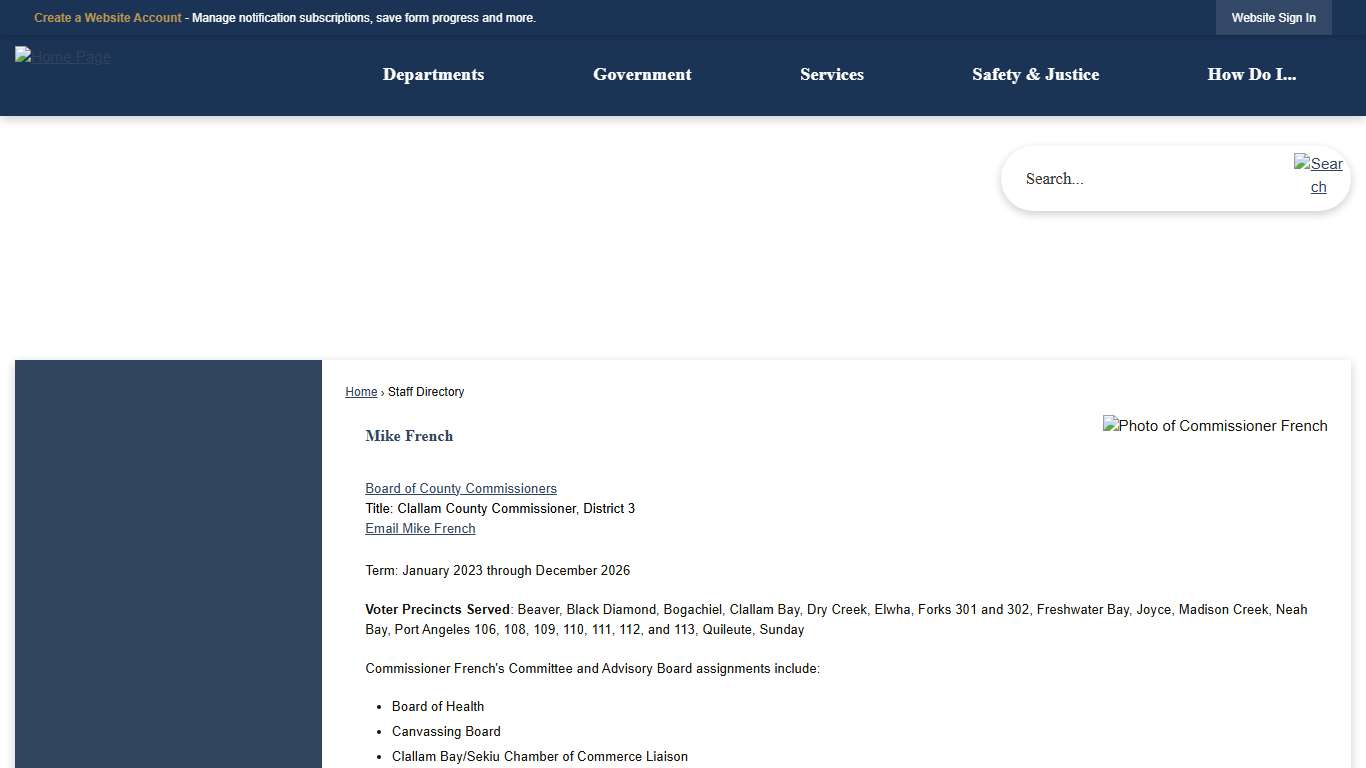Select Create a Website Account
This screenshot has width=1366, height=768.
tap(107, 17)
